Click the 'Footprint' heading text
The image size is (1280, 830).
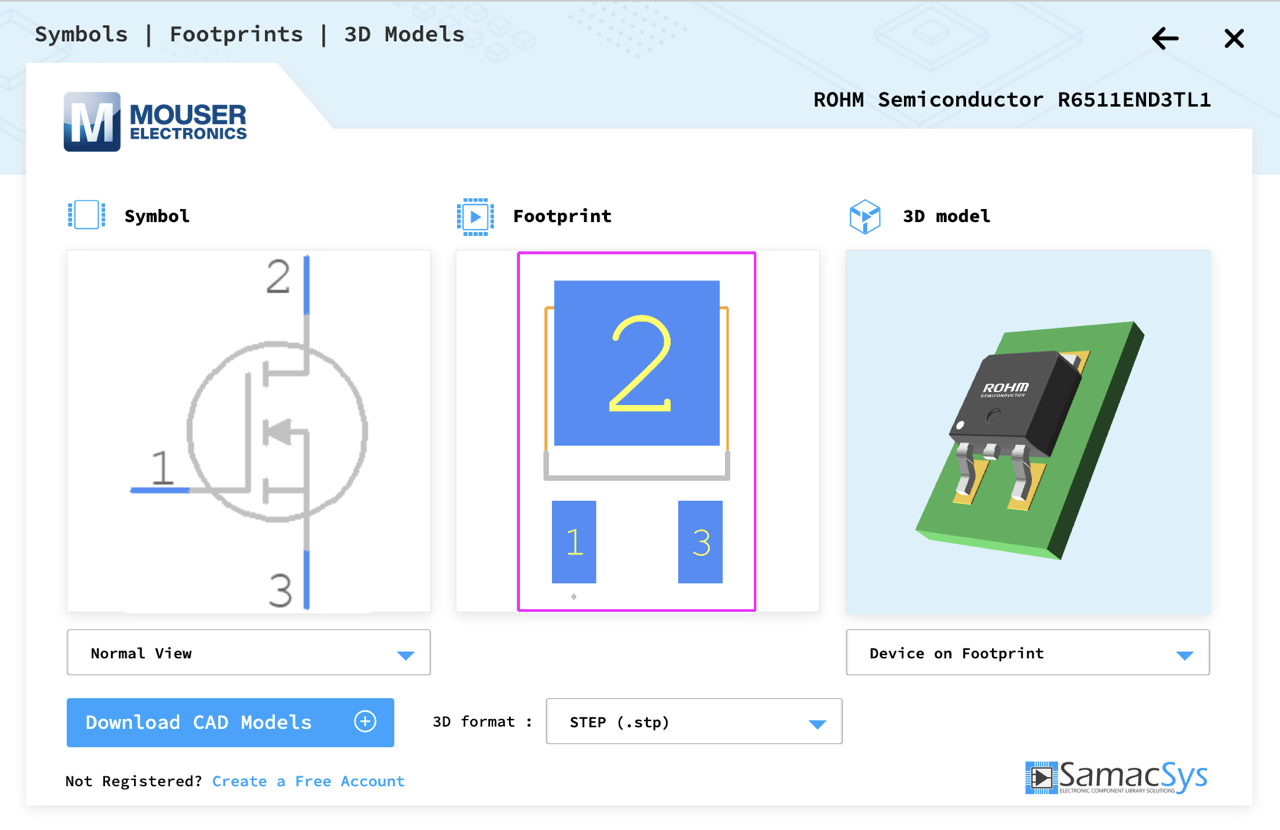[562, 216]
